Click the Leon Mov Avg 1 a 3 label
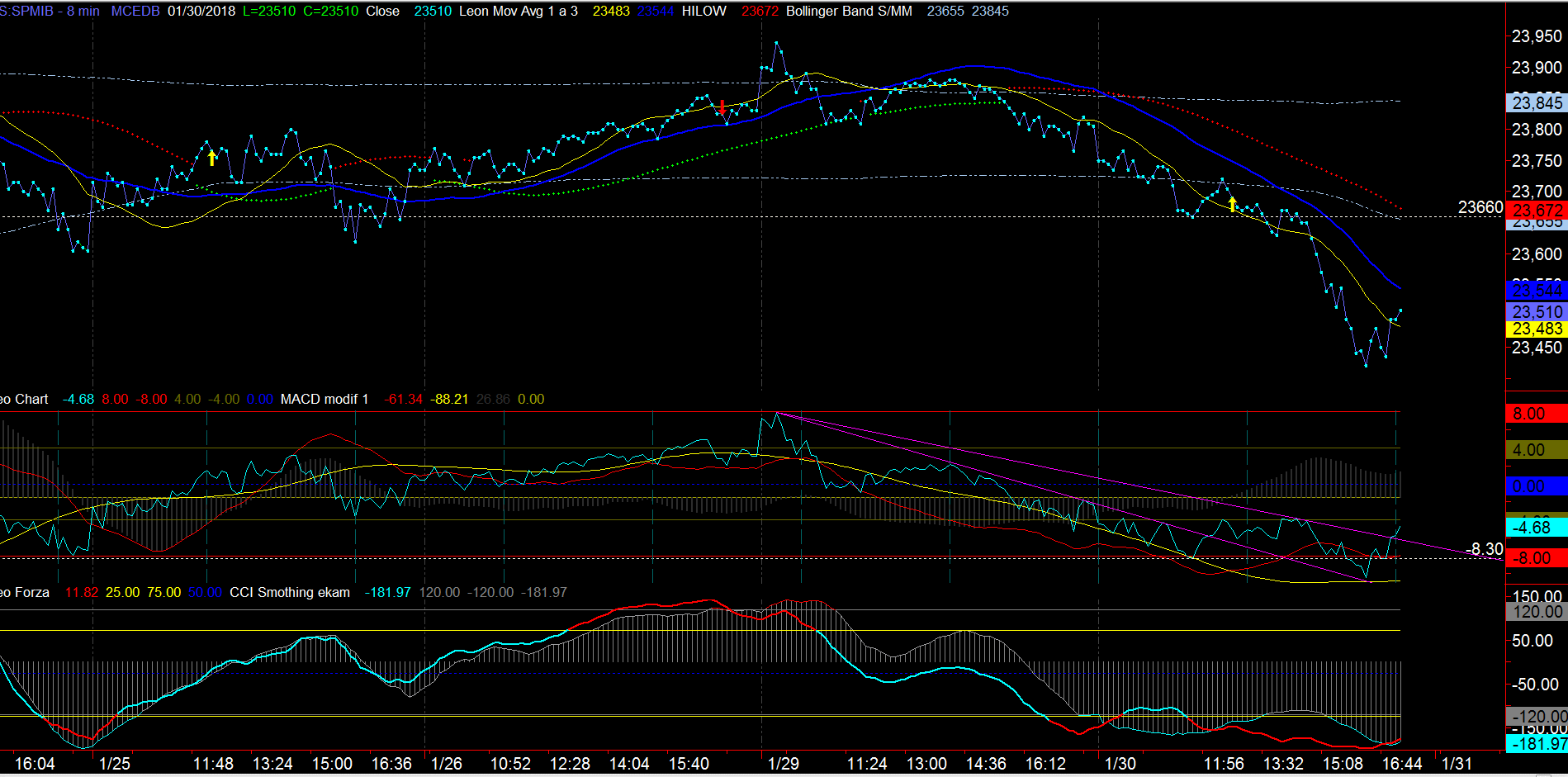Image resolution: width=1568 pixels, height=777 pixels. [518, 12]
